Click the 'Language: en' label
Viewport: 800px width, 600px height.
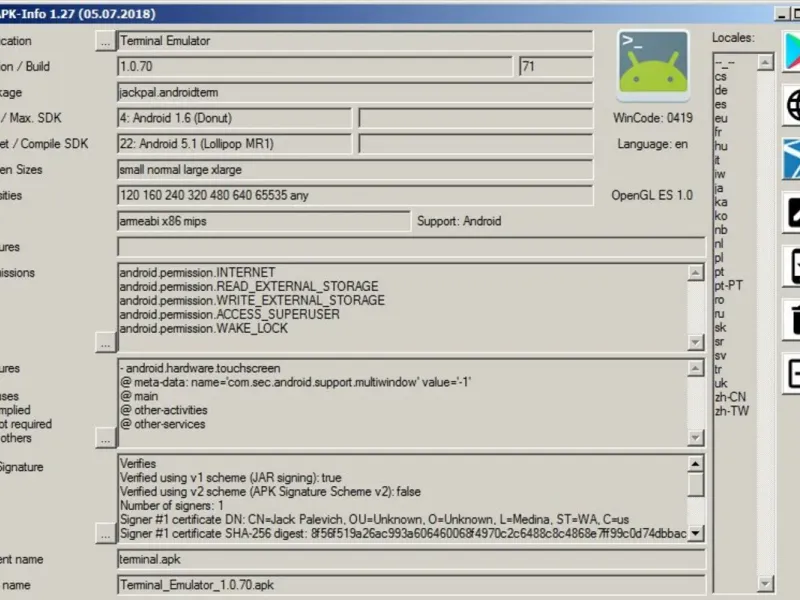tap(653, 144)
